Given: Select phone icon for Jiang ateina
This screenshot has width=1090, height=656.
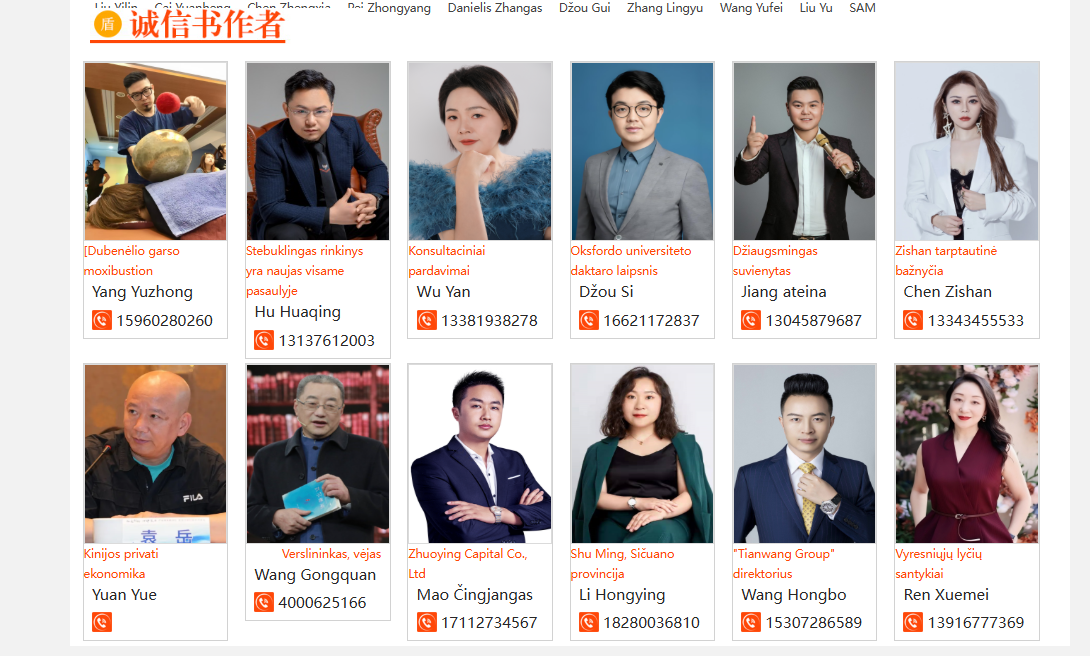Looking at the screenshot, I should [x=751, y=320].
